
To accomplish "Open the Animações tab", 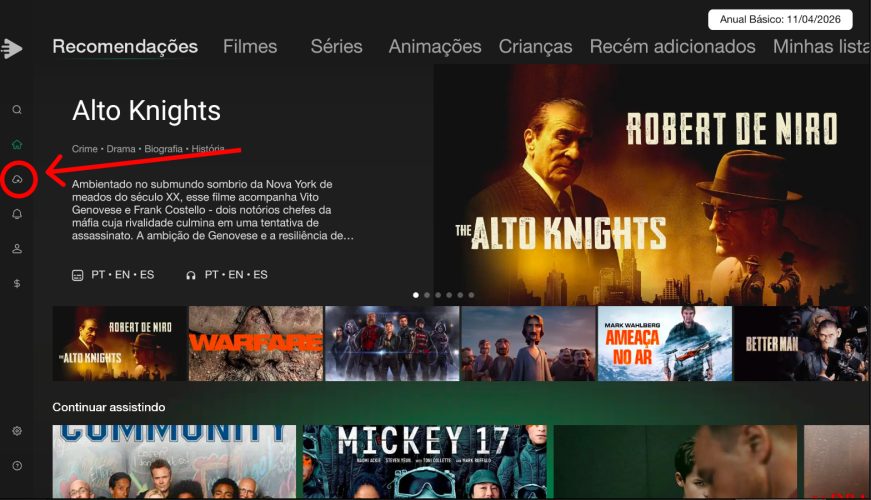I will 435,47.
